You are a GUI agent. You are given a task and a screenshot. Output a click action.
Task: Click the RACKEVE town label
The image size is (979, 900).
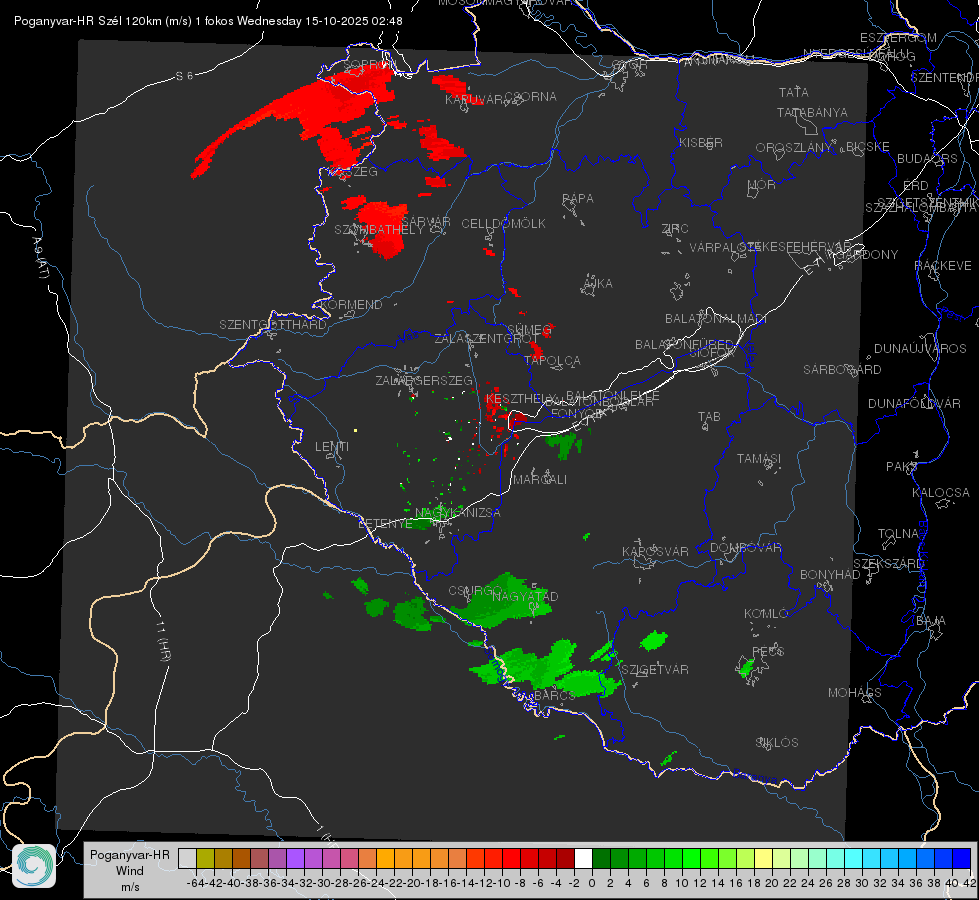[x=943, y=266]
